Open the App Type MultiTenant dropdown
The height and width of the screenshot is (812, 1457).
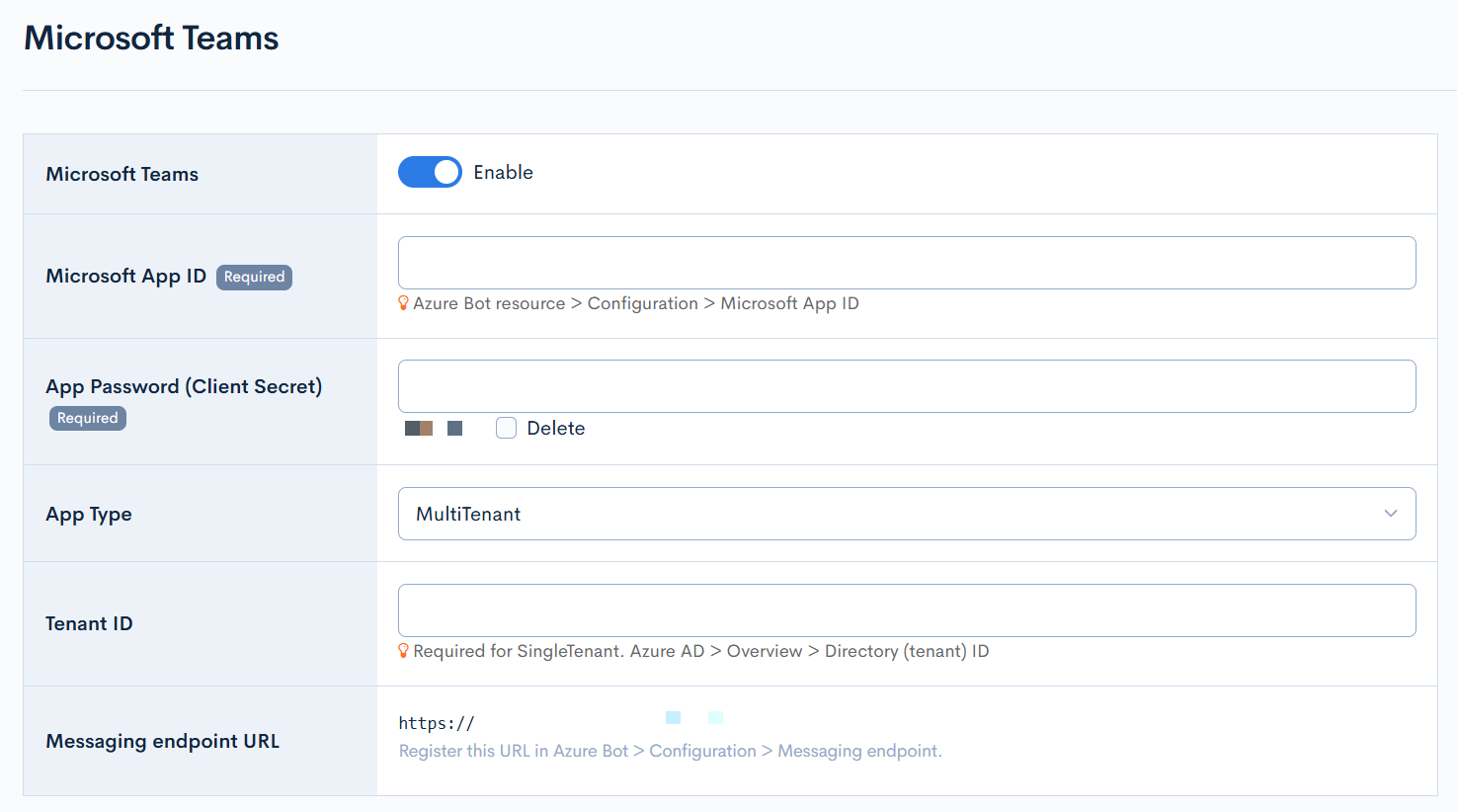(x=907, y=514)
